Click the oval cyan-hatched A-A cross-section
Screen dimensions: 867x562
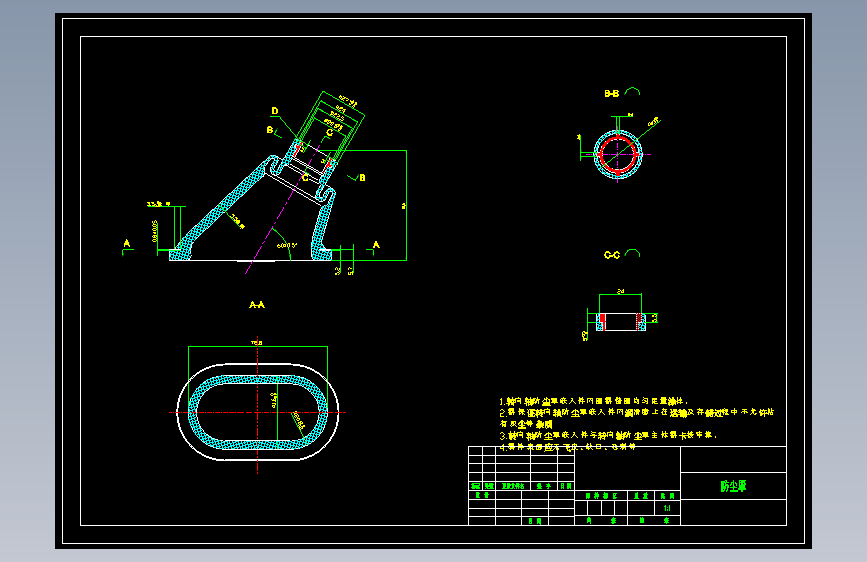pyautogui.click(x=258, y=412)
